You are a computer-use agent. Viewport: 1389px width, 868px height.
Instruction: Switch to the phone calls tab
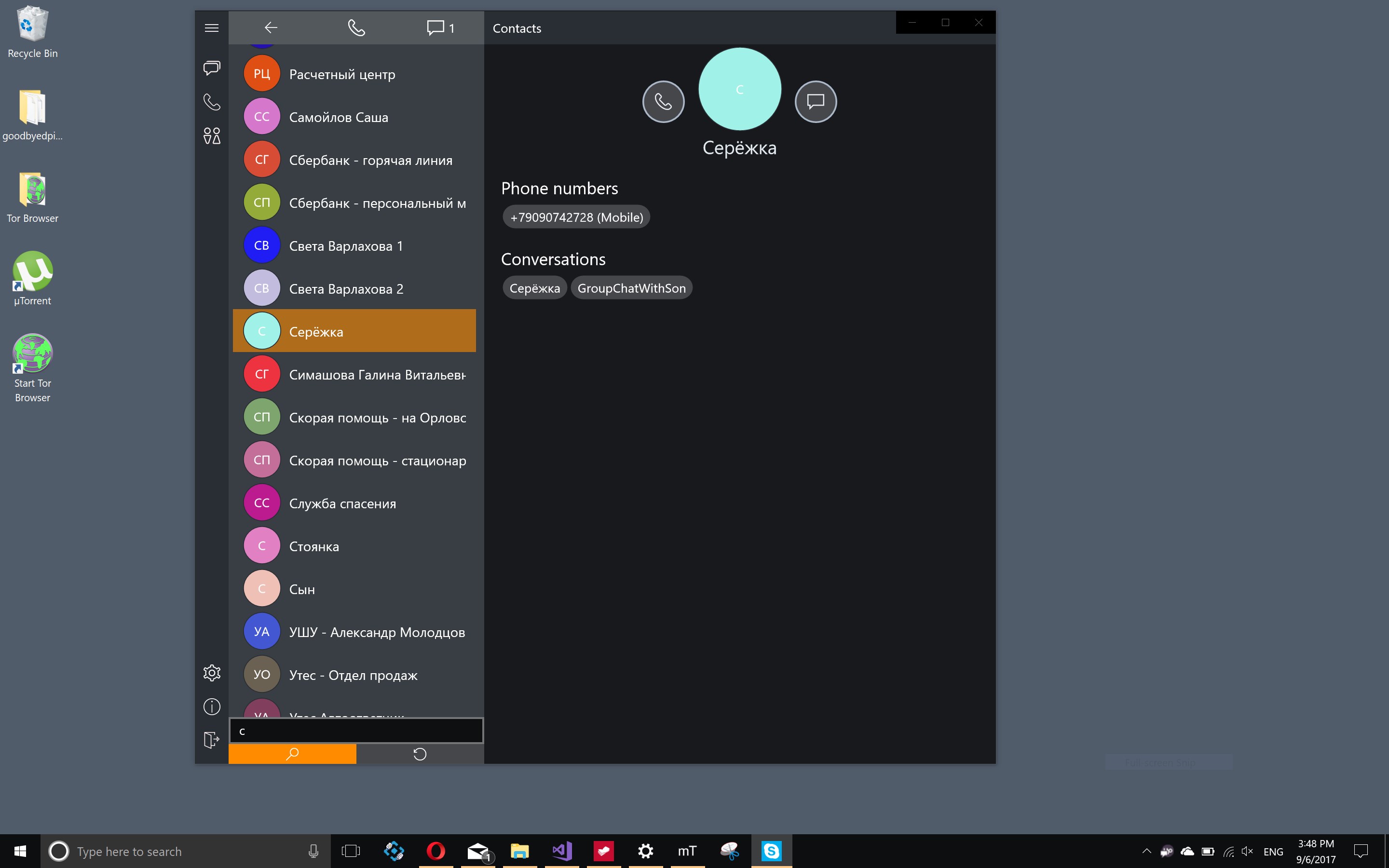[x=356, y=27]
